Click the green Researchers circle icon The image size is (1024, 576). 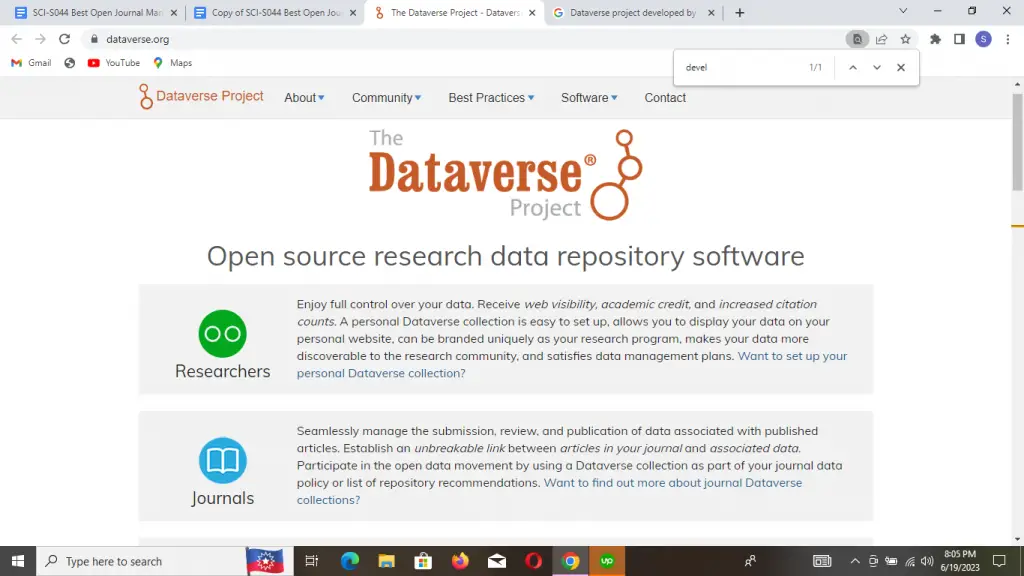click(x=222, y=334)
